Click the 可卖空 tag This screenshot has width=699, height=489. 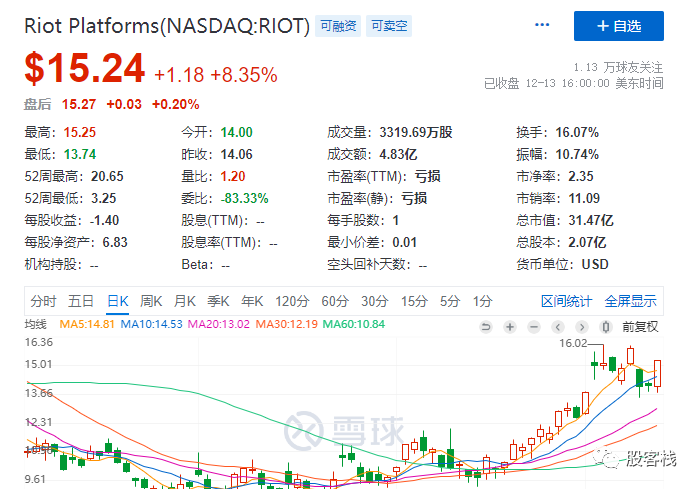[389, 26]
